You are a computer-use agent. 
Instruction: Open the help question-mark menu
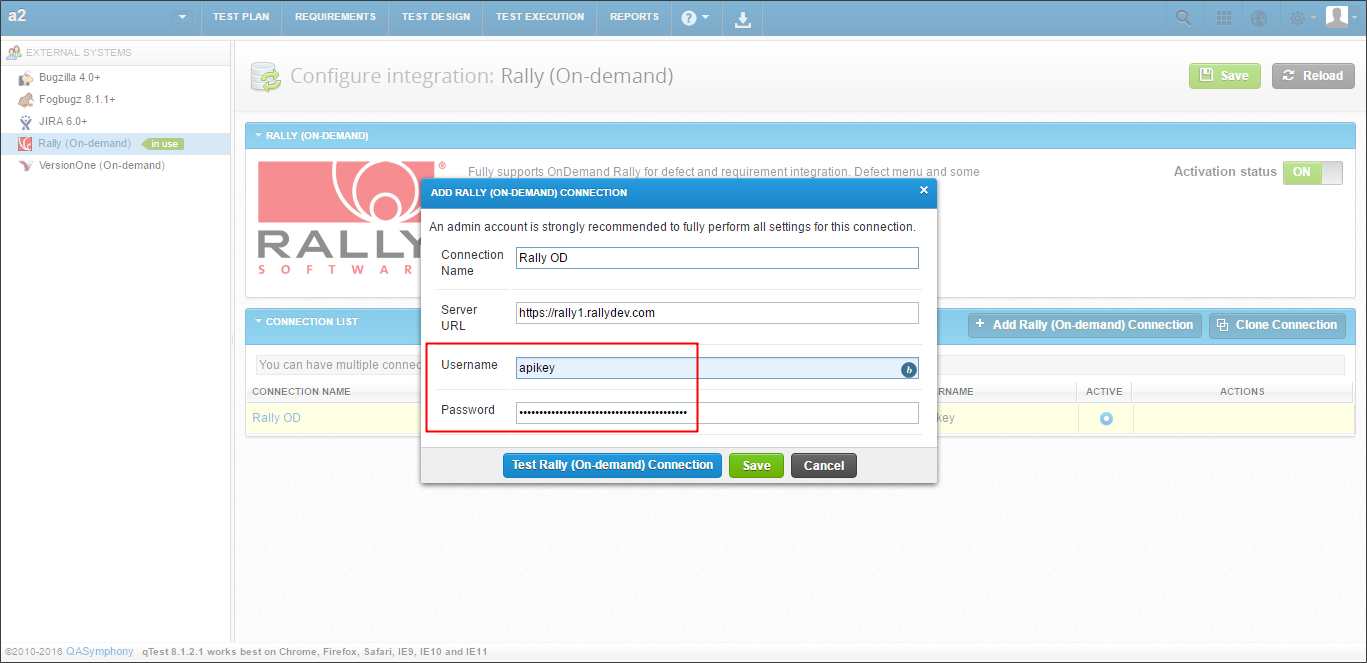point(695,18)
